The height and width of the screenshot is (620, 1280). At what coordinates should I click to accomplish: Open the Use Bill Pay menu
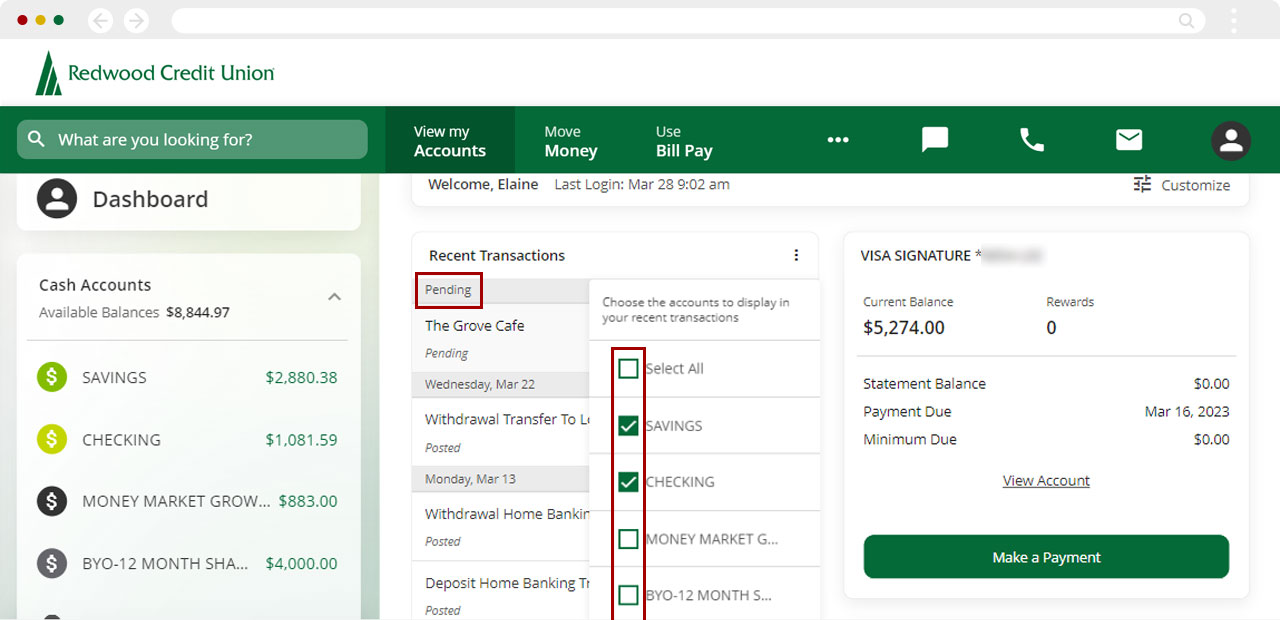[x=684, y=140]
